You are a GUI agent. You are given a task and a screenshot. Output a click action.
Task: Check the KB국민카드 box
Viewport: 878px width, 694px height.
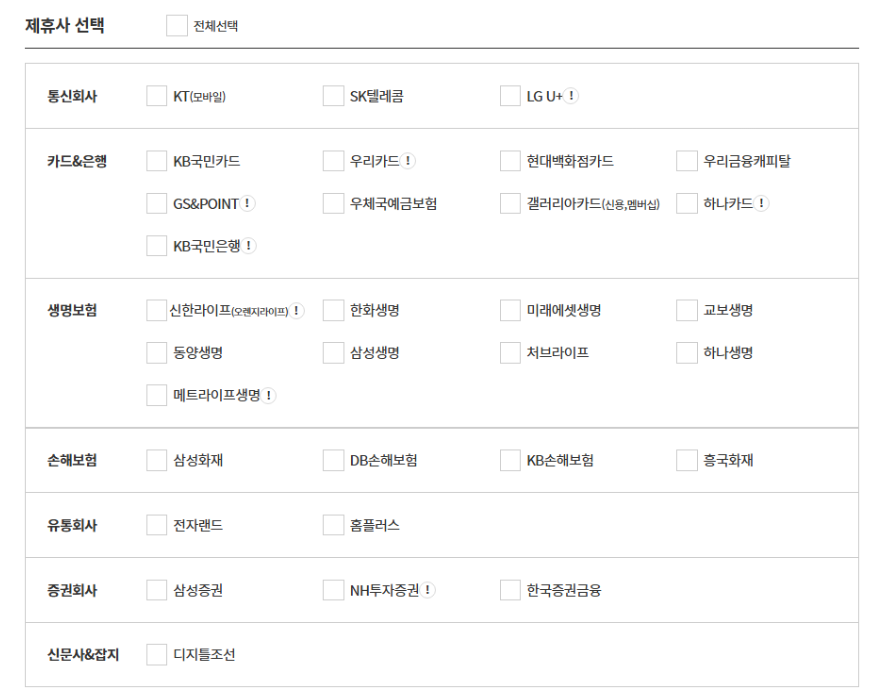coord(156,161)
